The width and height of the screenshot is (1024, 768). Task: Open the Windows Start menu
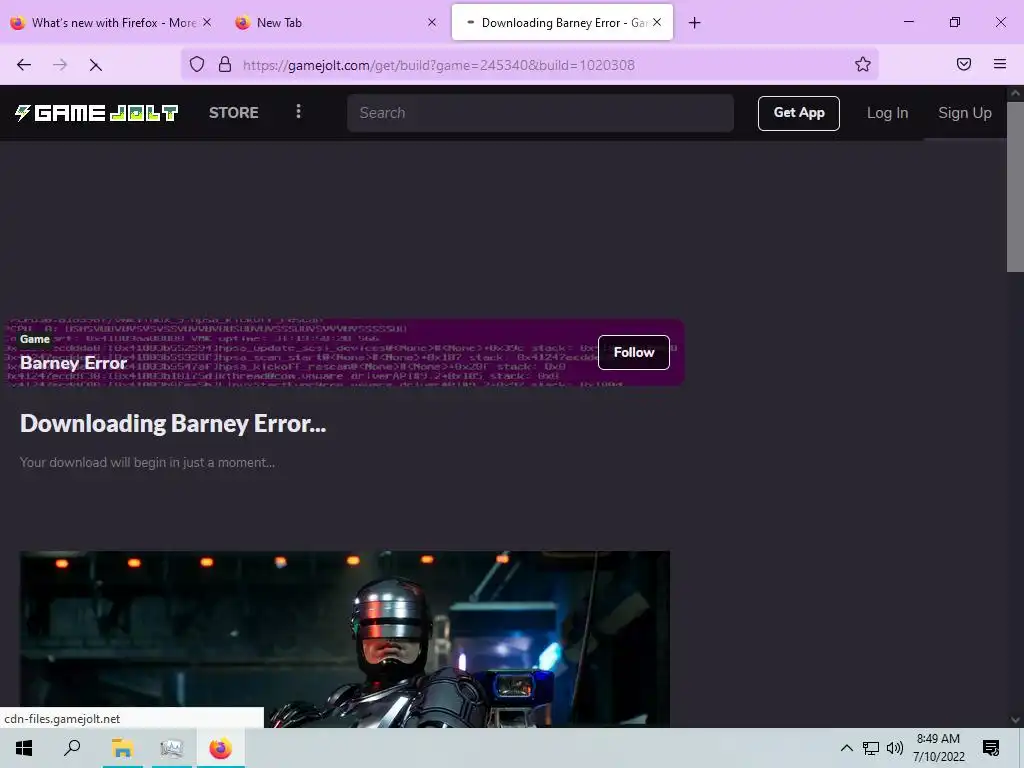point(24,748)
